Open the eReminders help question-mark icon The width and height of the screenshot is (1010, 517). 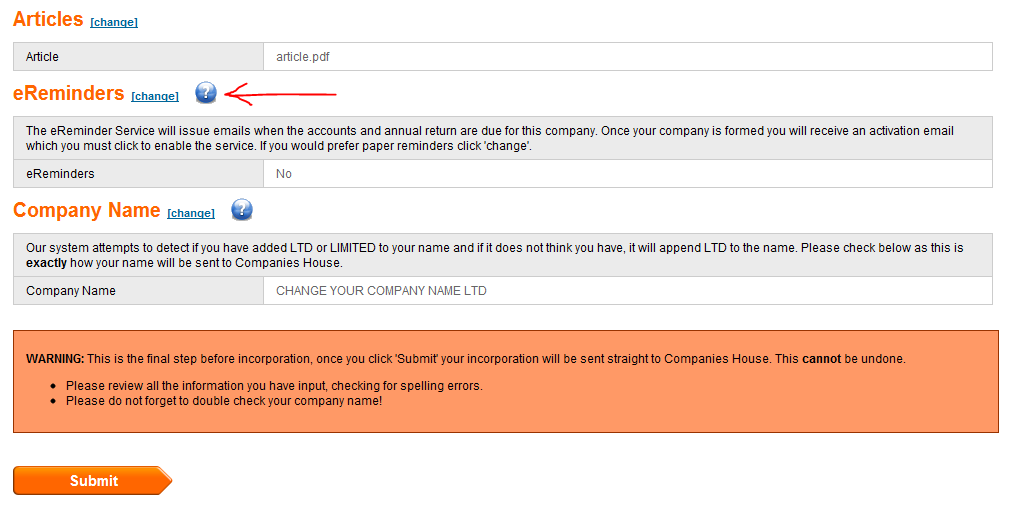click(x=205, y=93)
